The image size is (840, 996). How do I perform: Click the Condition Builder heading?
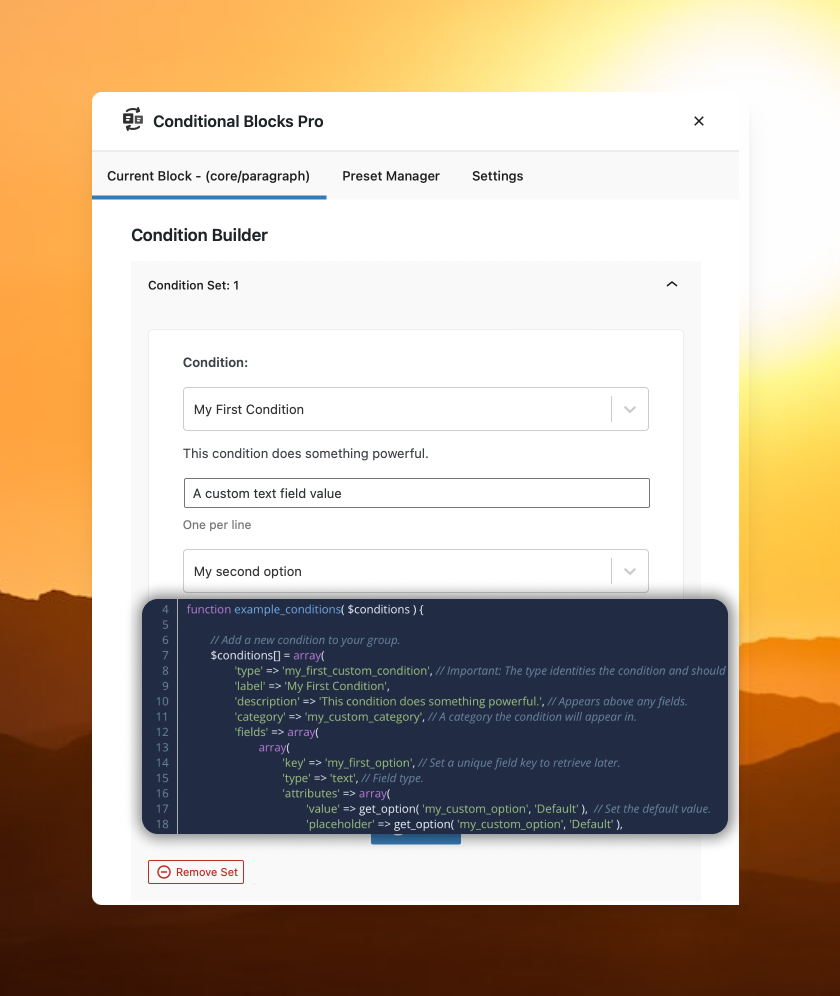point(199,235)
